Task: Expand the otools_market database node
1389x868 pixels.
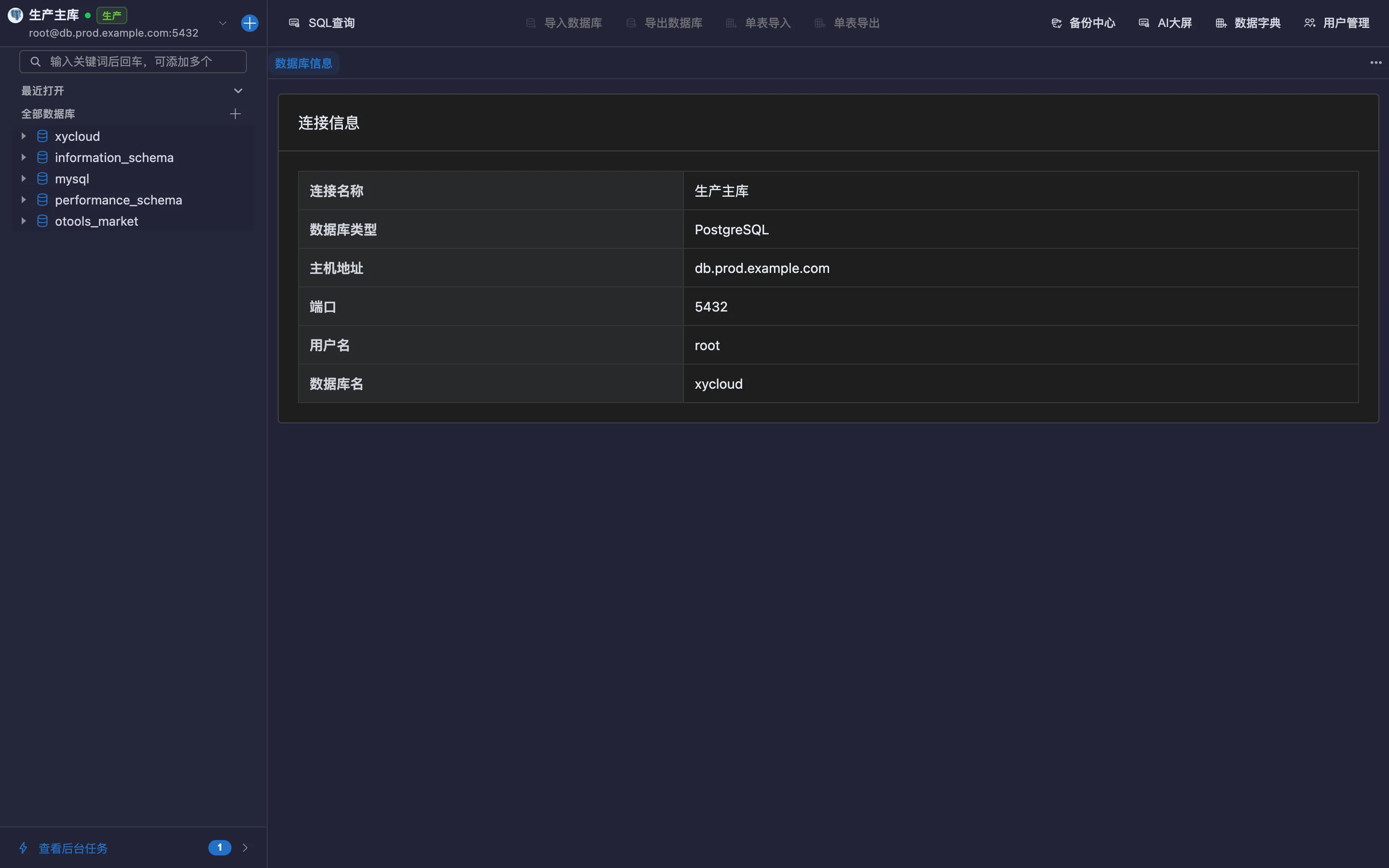Action: tap(24, 221)
